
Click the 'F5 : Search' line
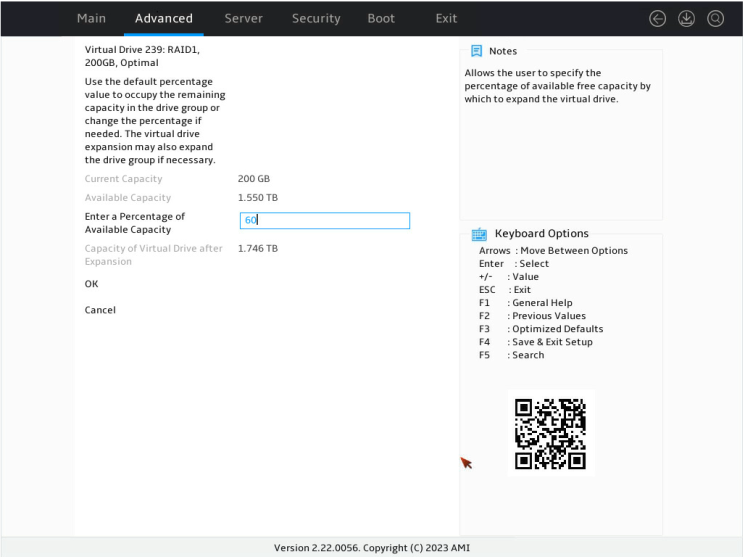click(511, 355)
